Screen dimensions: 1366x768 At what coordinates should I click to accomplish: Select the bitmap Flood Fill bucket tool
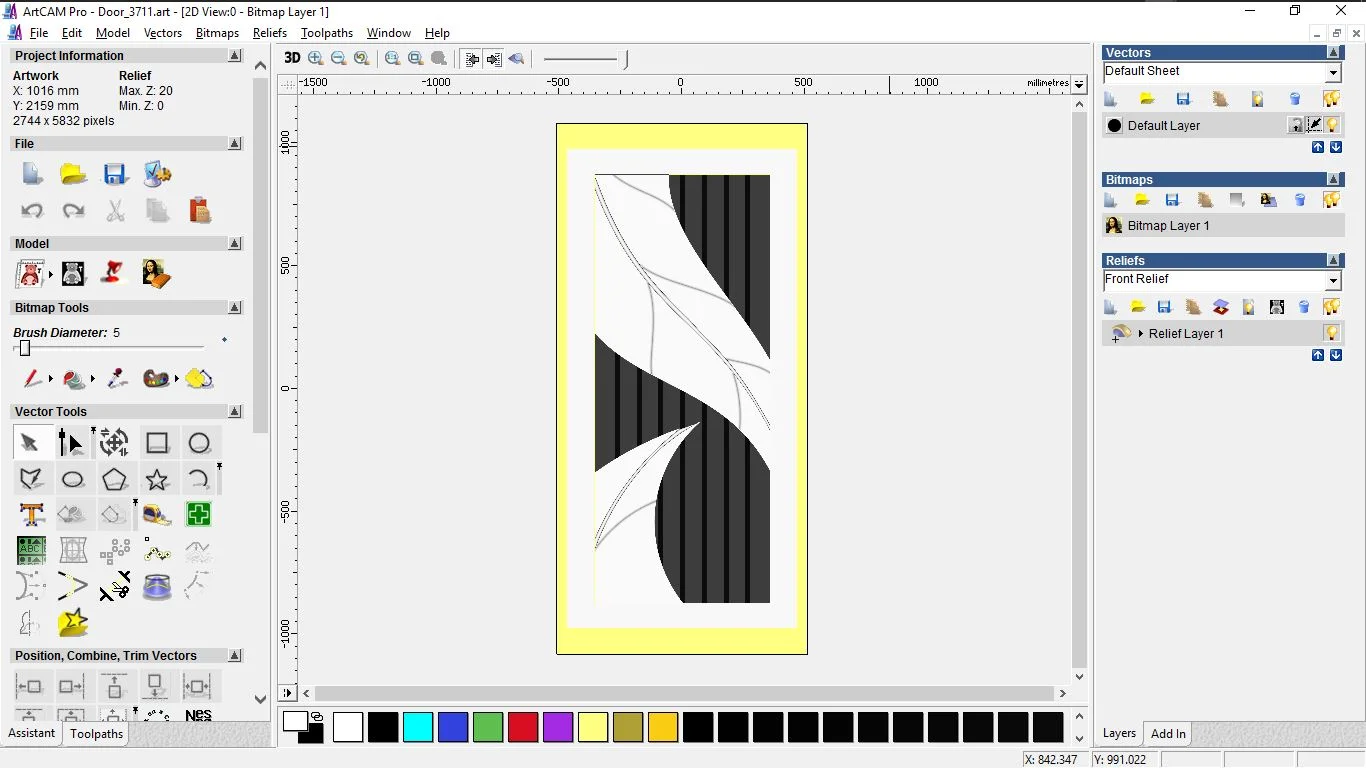(73, 379)
